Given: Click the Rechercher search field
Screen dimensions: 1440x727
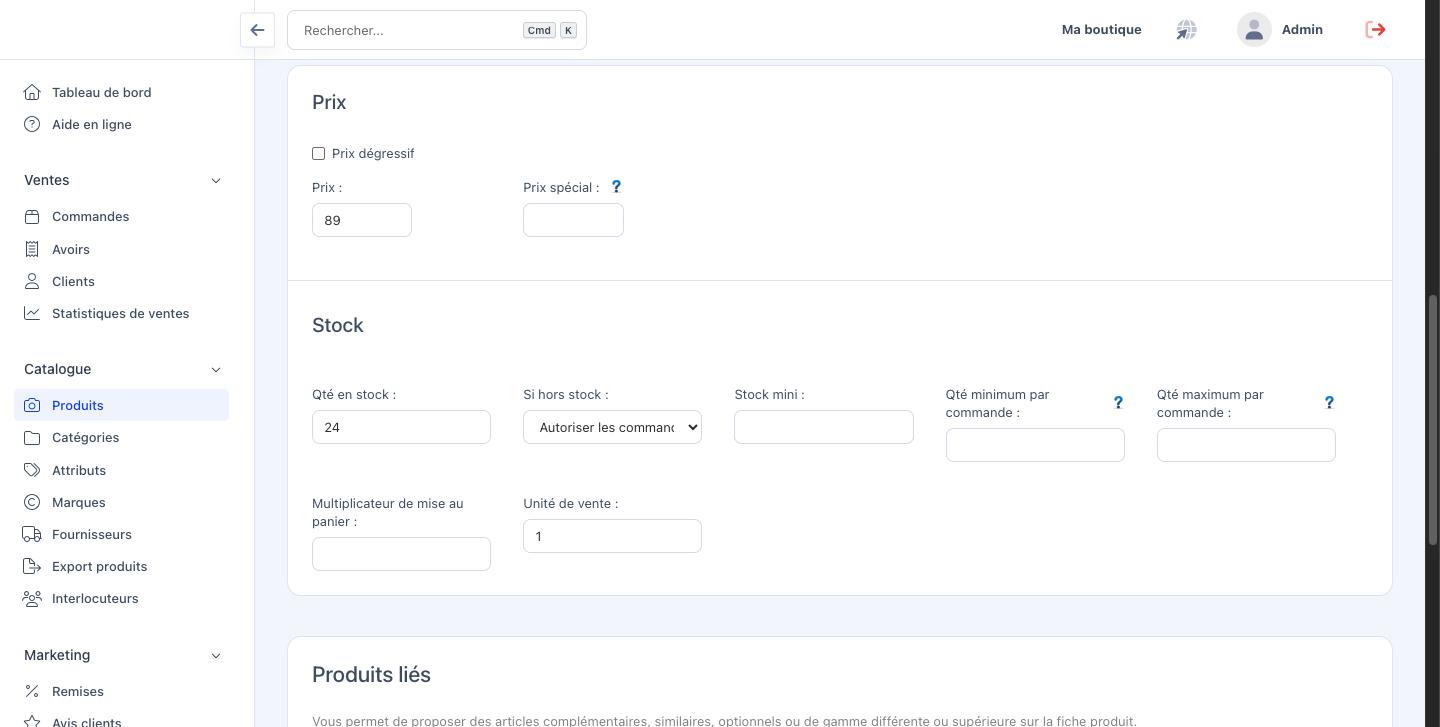Looking at the screenshot, I should click(437, 30).
